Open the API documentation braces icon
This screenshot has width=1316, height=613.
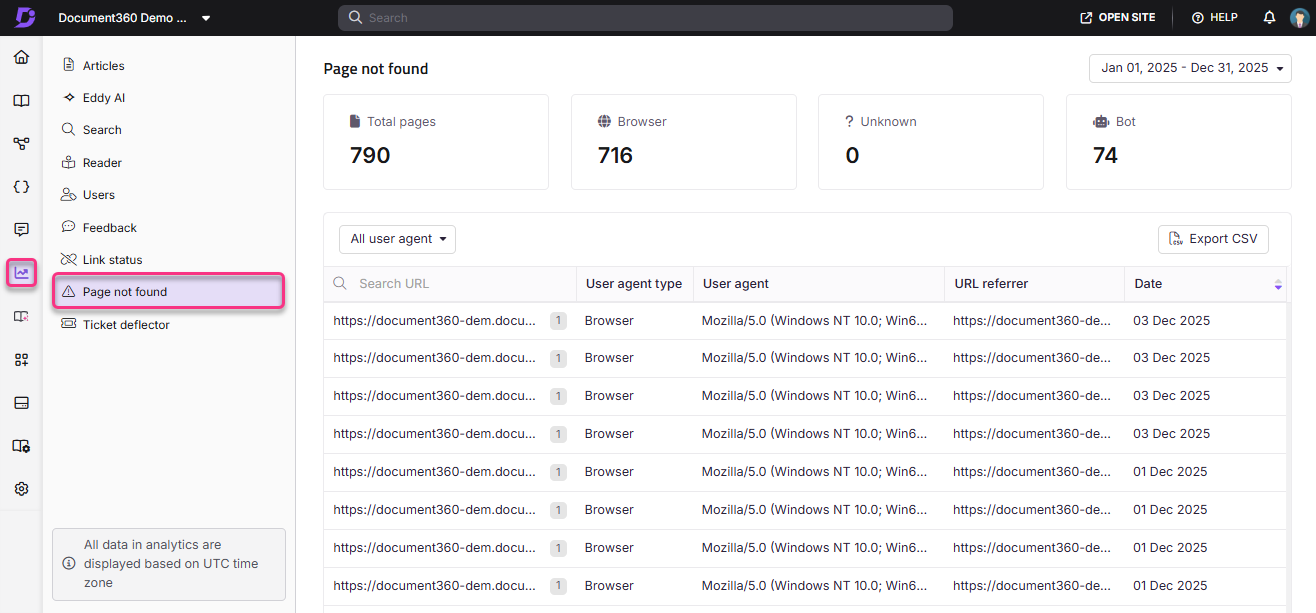(x=21, y=187)
